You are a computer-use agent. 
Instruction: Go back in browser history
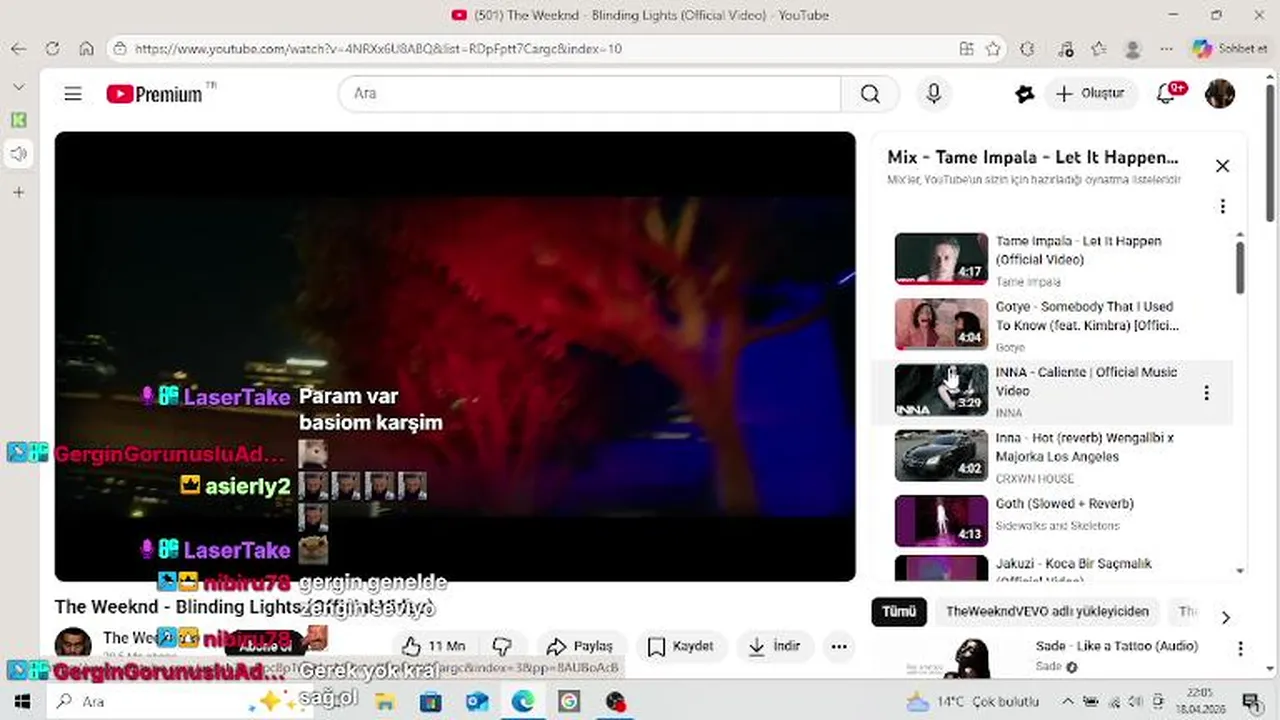tap(18, 48)
